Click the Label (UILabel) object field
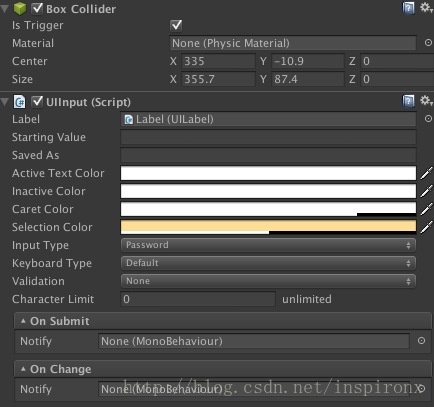 click(268, 119)
